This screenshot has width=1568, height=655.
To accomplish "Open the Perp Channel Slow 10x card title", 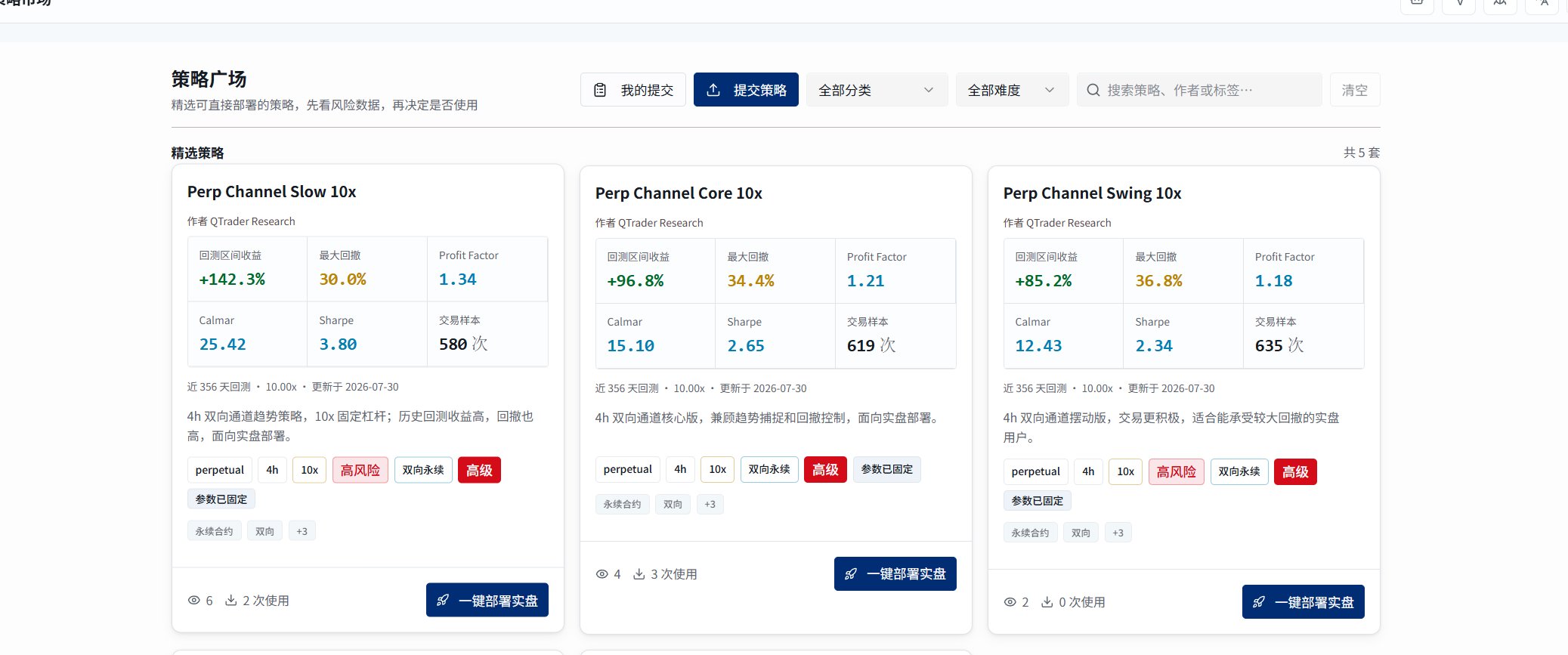I will (272, 192).
